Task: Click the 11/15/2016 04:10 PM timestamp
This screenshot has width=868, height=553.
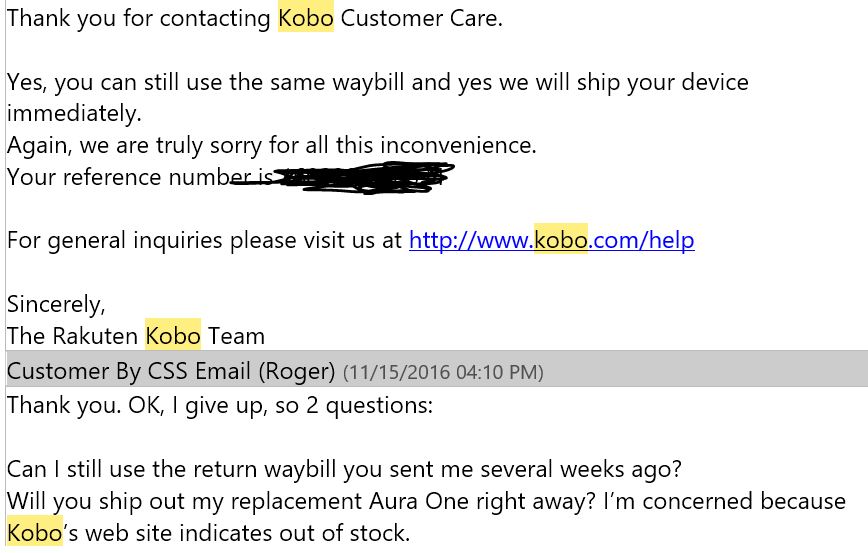Action: pyautogui.click(x=443, y=373)
